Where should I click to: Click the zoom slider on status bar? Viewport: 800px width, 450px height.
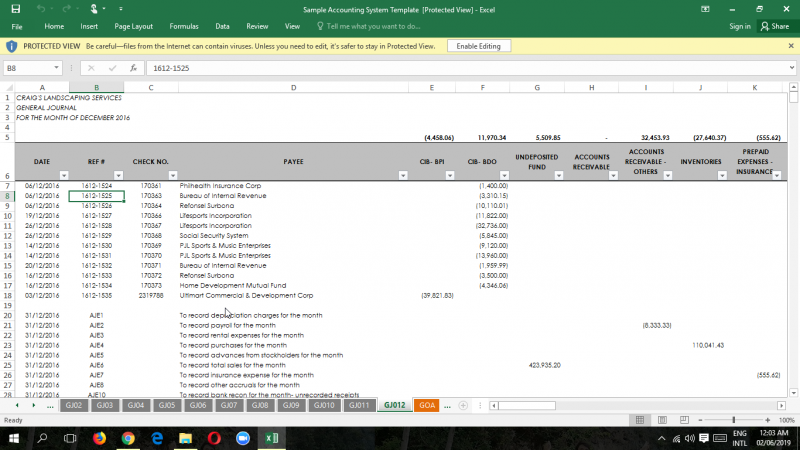point(734,420)
